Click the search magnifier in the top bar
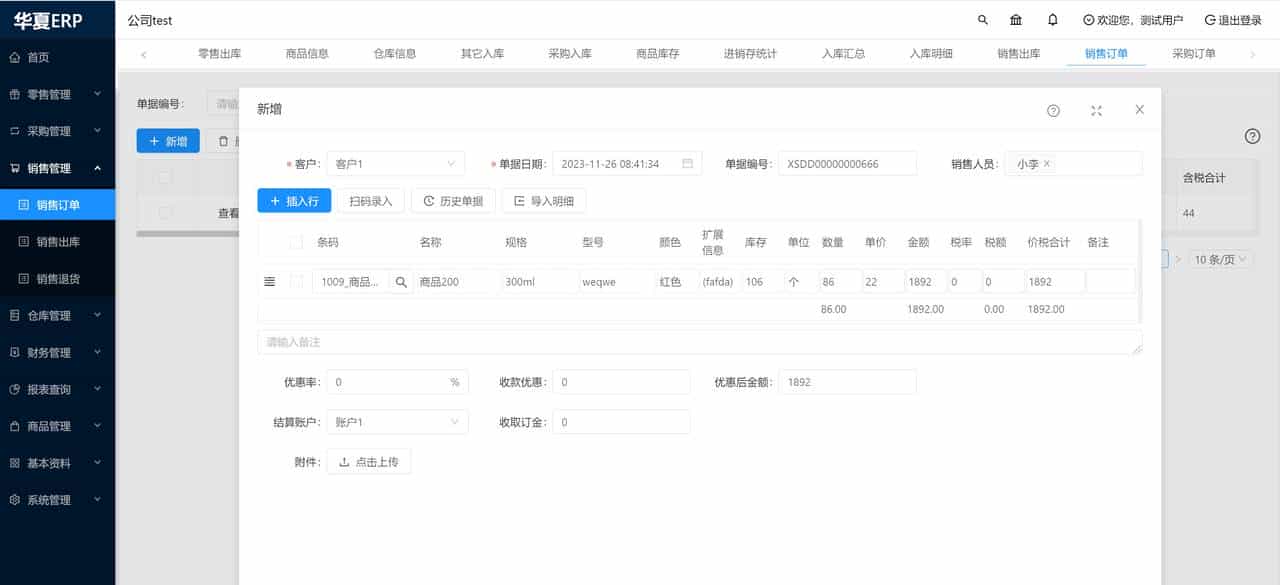1280x585 pixels. coord(982,19)
